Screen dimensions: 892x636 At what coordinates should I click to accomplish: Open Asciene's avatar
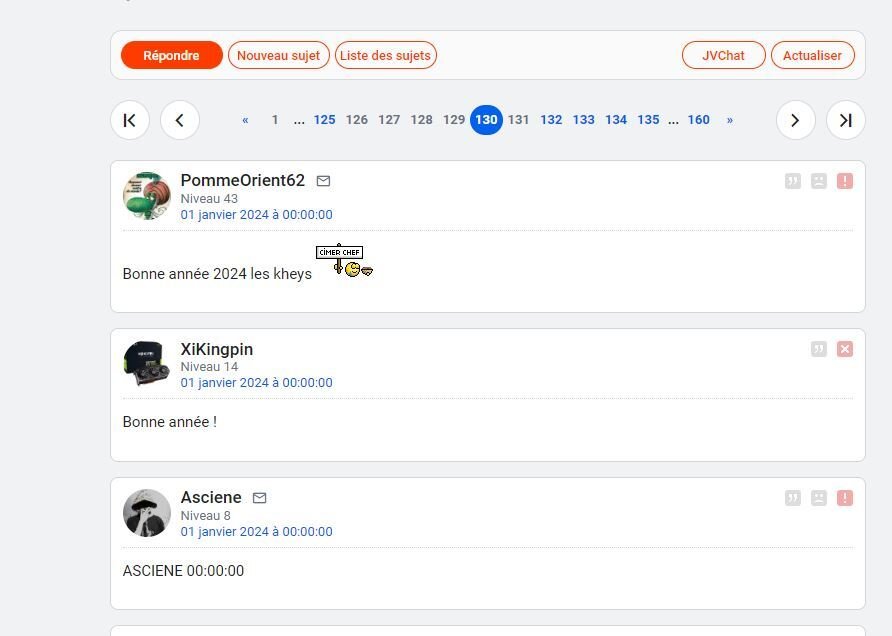(147, 513)
